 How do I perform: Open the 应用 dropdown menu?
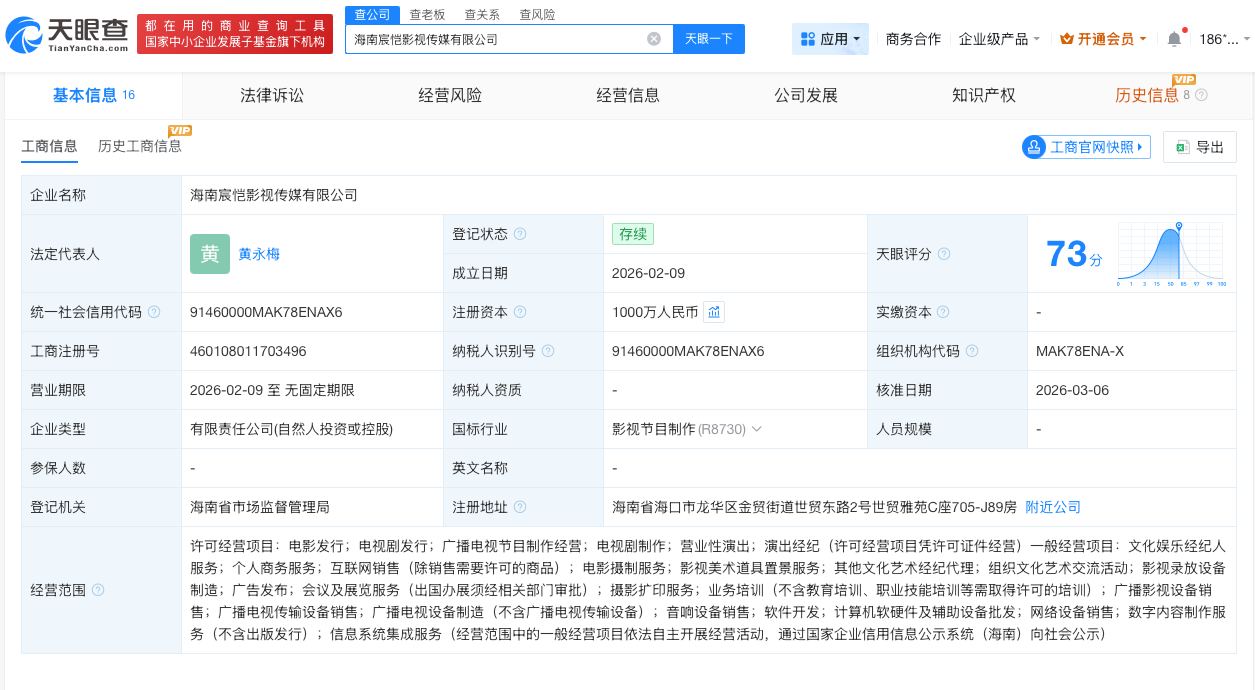pyautogui.click(x=831, y=38)
